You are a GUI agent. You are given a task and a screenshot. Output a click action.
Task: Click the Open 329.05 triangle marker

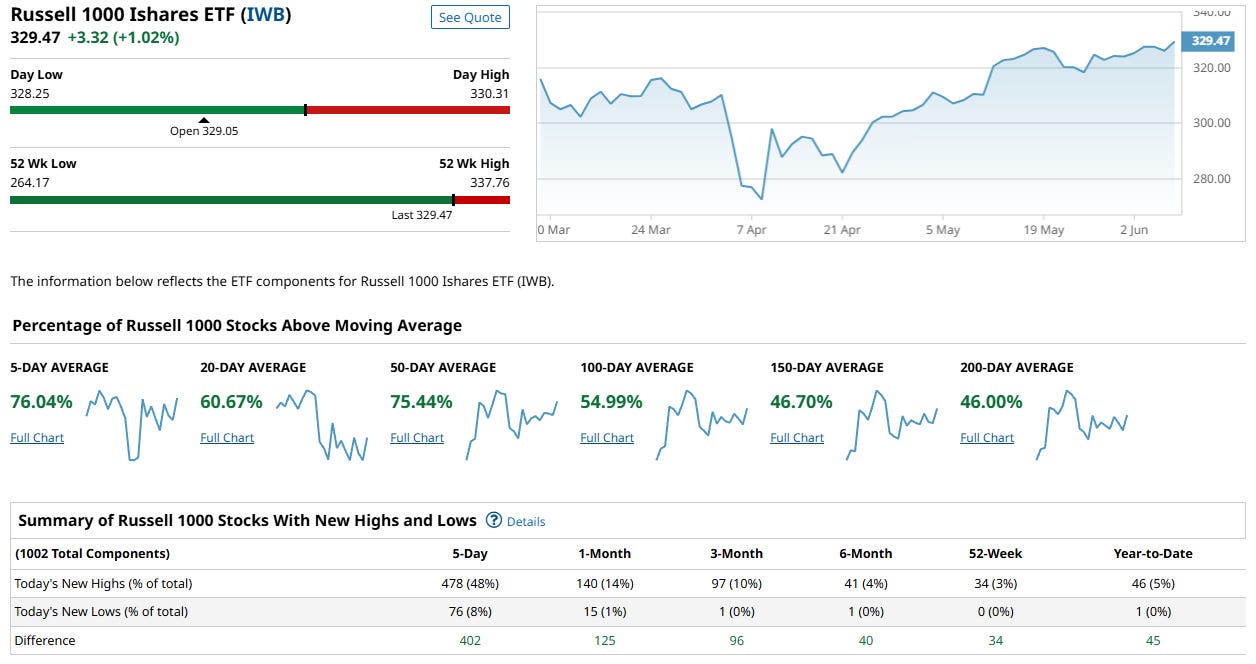coord(204,121)
